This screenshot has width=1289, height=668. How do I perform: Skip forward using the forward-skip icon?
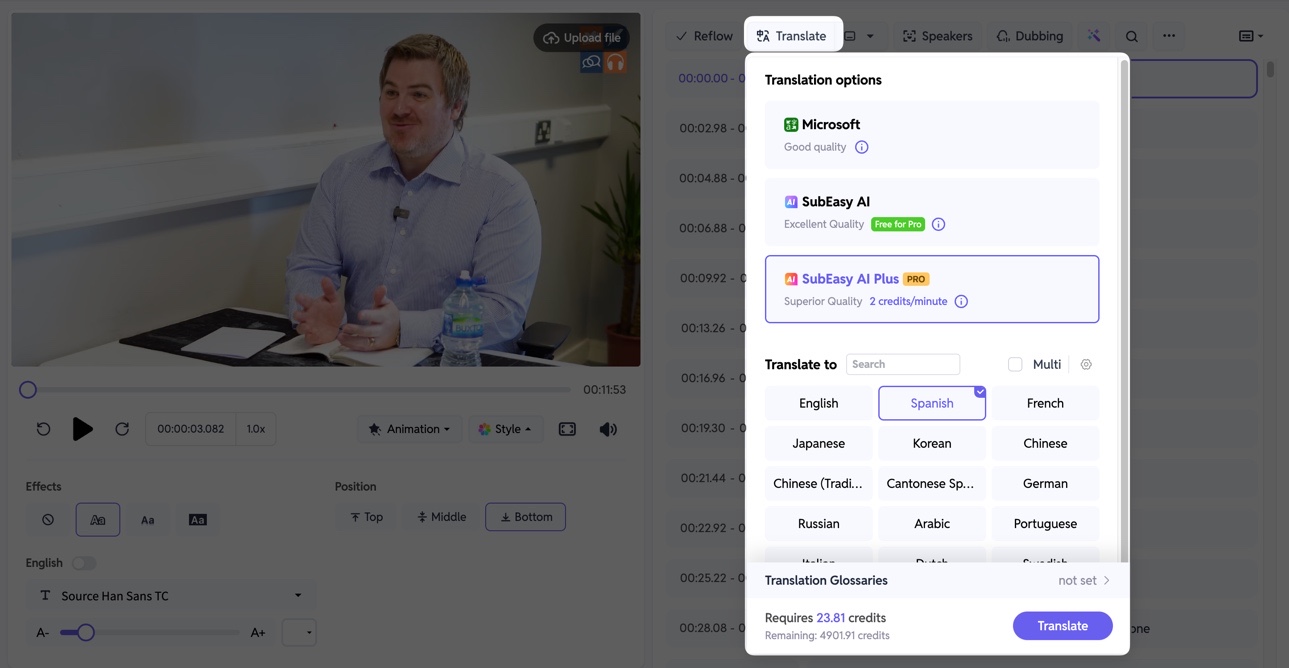click(x=122, y=429)
